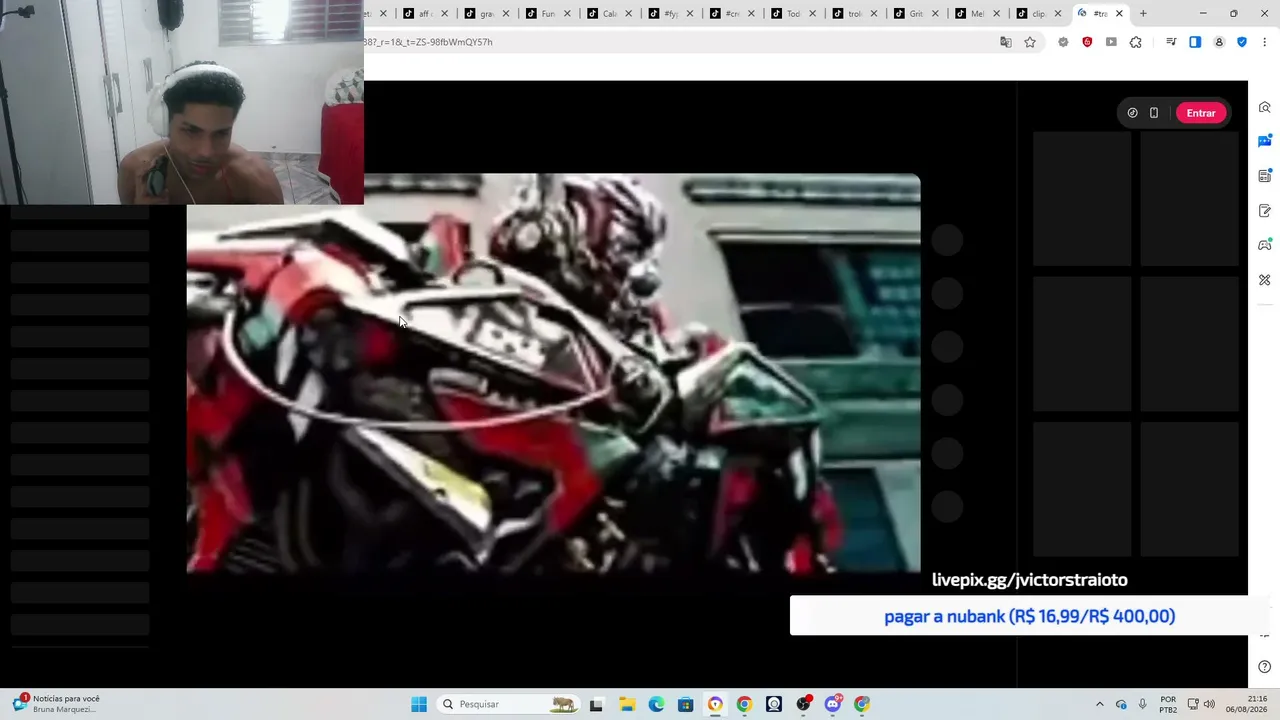
Task: Open Task View from the taskbar
Action: click(597, 704)
